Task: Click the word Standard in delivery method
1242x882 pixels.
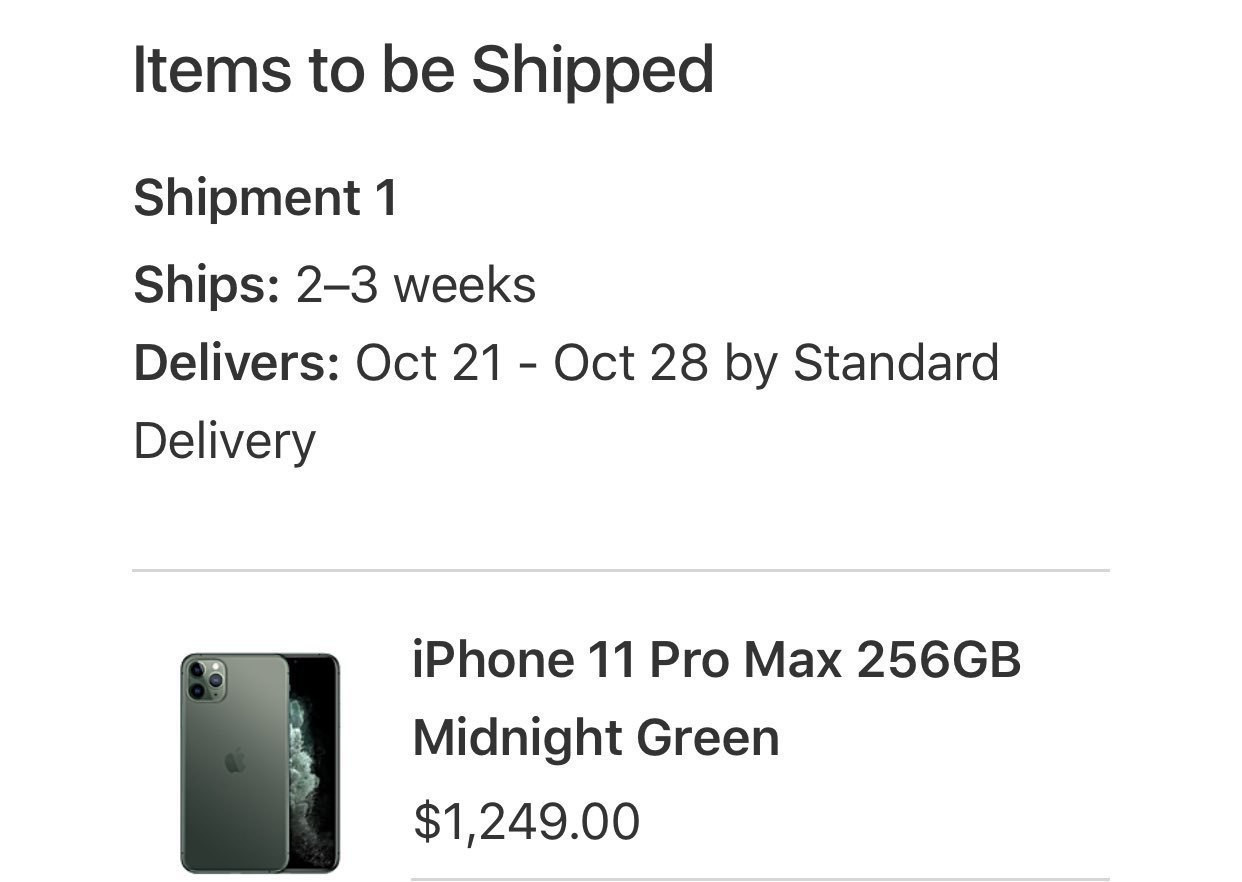Action: click(x=895, y=362)
